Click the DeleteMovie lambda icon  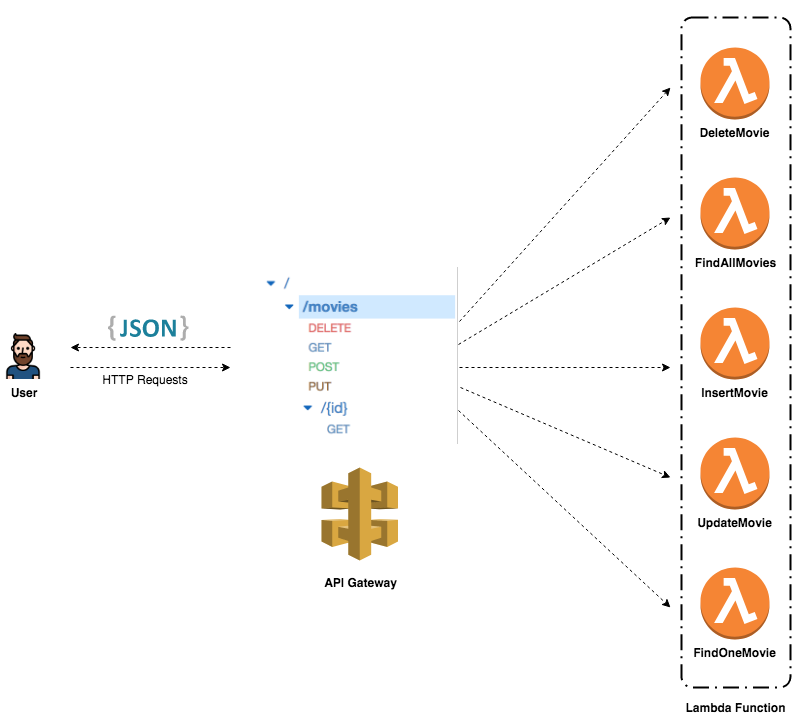(734, 83)
